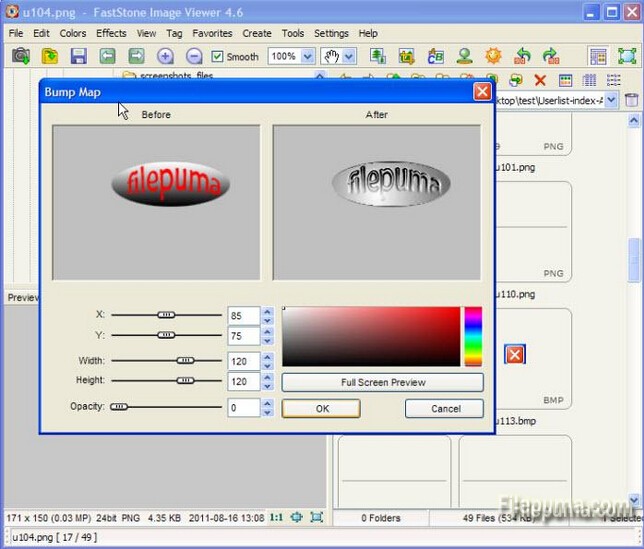Click the X value input field
The height and width of the screenshot is (549, 644).
point(243,315)
